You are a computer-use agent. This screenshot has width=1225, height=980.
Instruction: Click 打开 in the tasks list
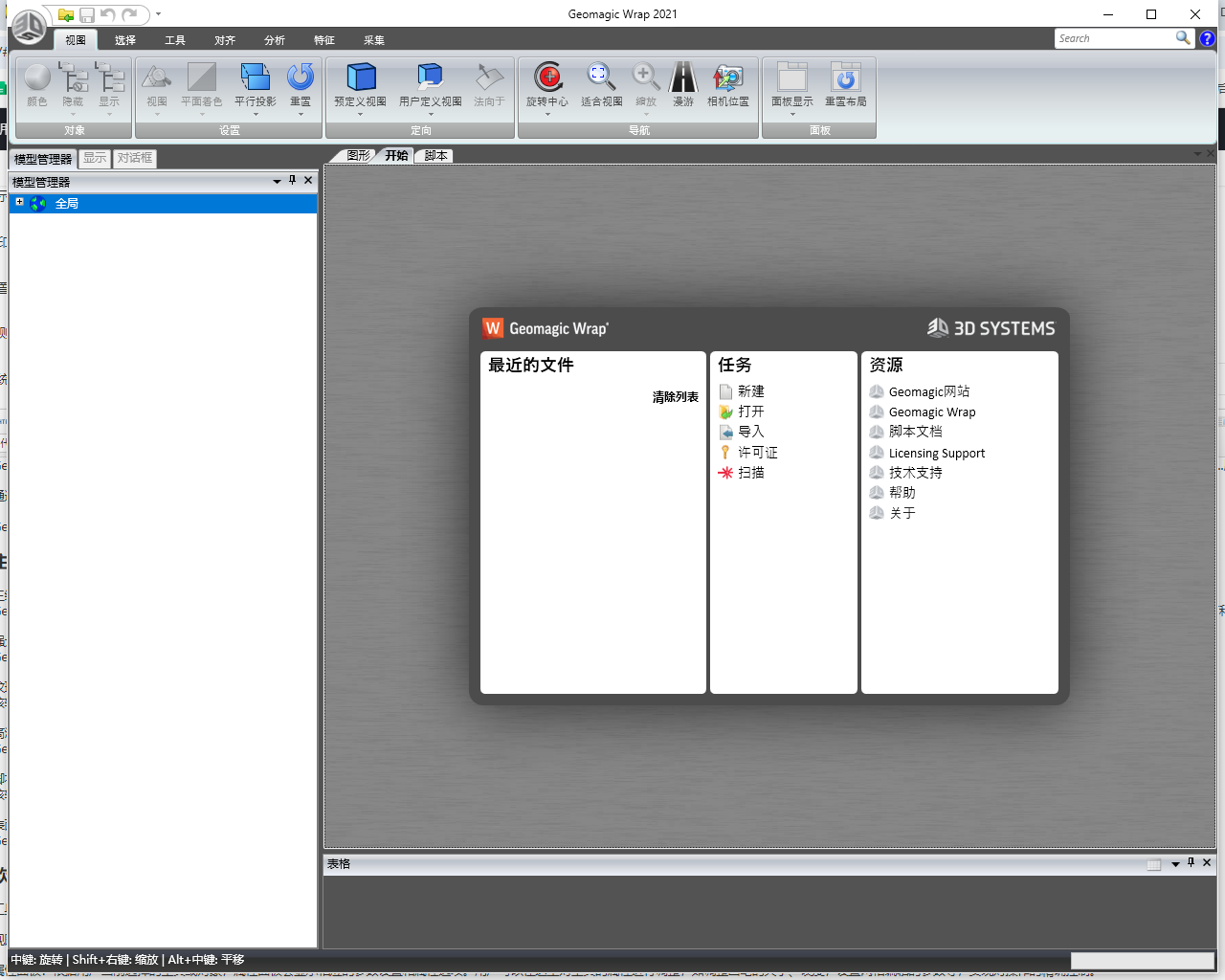[751, 412]
